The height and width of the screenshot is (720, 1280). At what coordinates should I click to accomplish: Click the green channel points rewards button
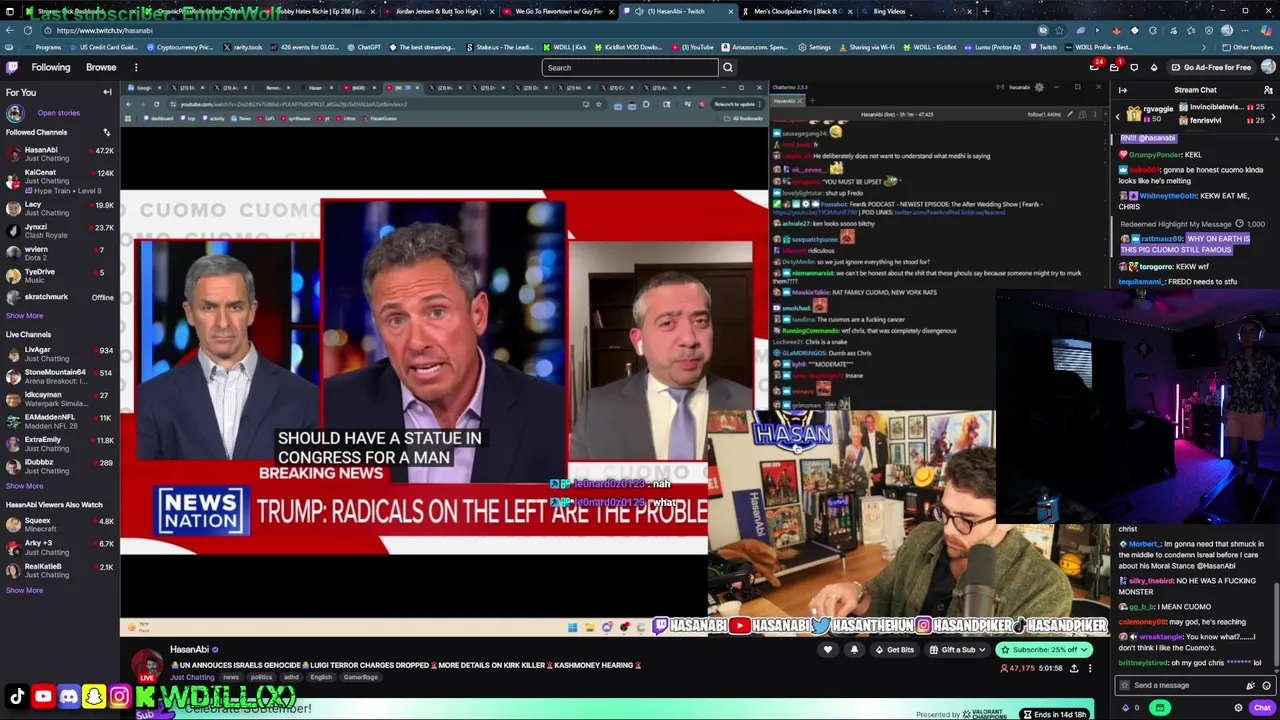tap(1160, 708)
